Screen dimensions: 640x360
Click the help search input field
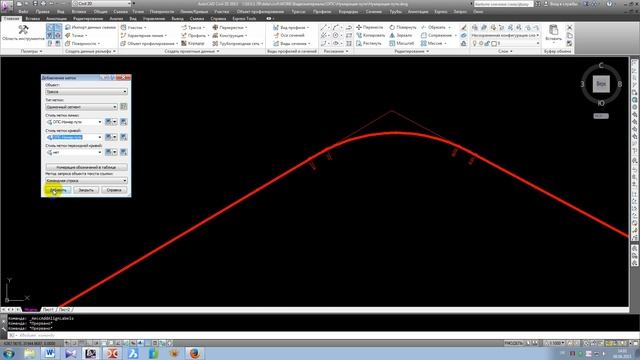[503, 4]
